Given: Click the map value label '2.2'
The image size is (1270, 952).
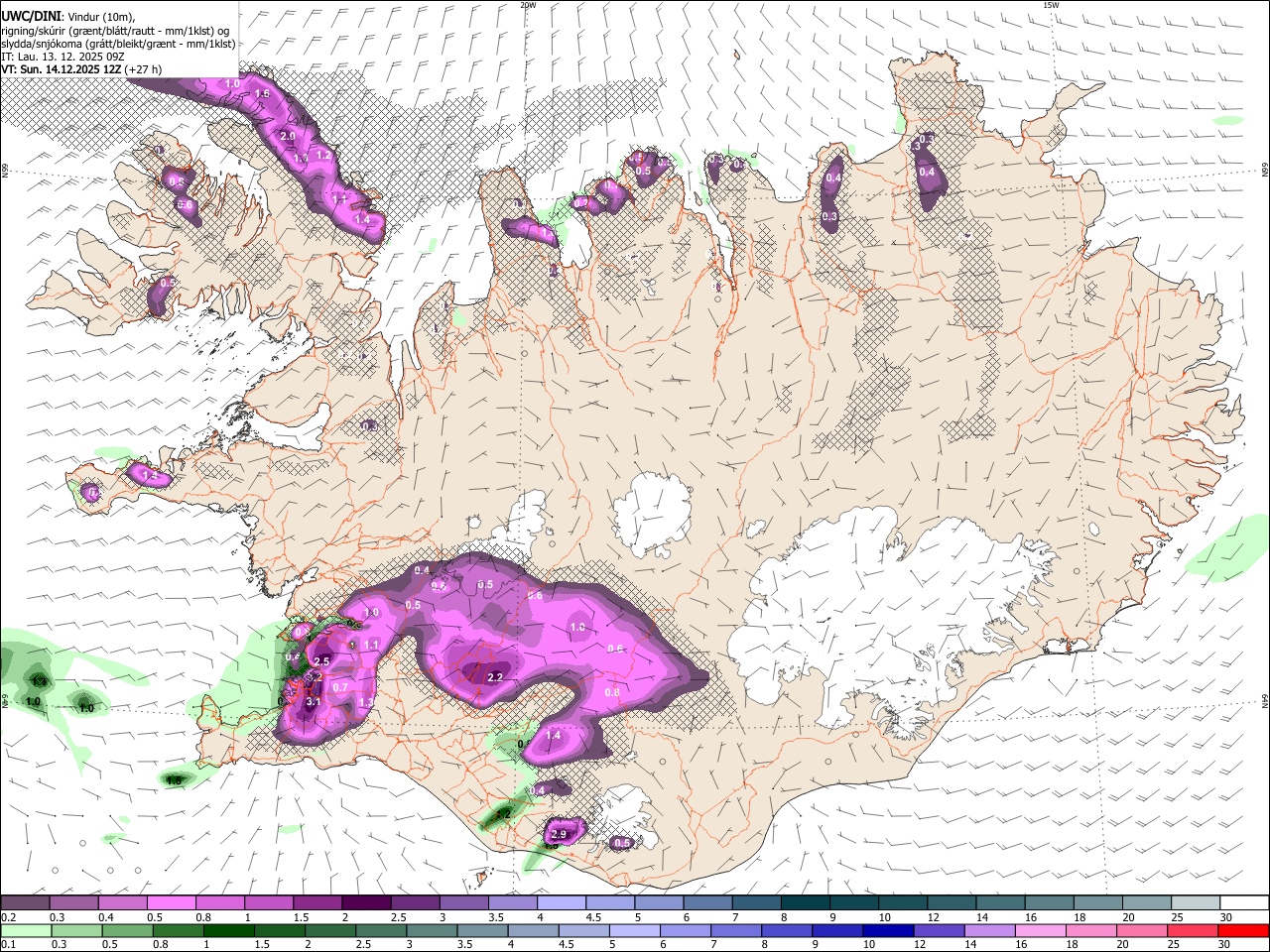Looking at the screenshot, I should [x=496, y=677].
